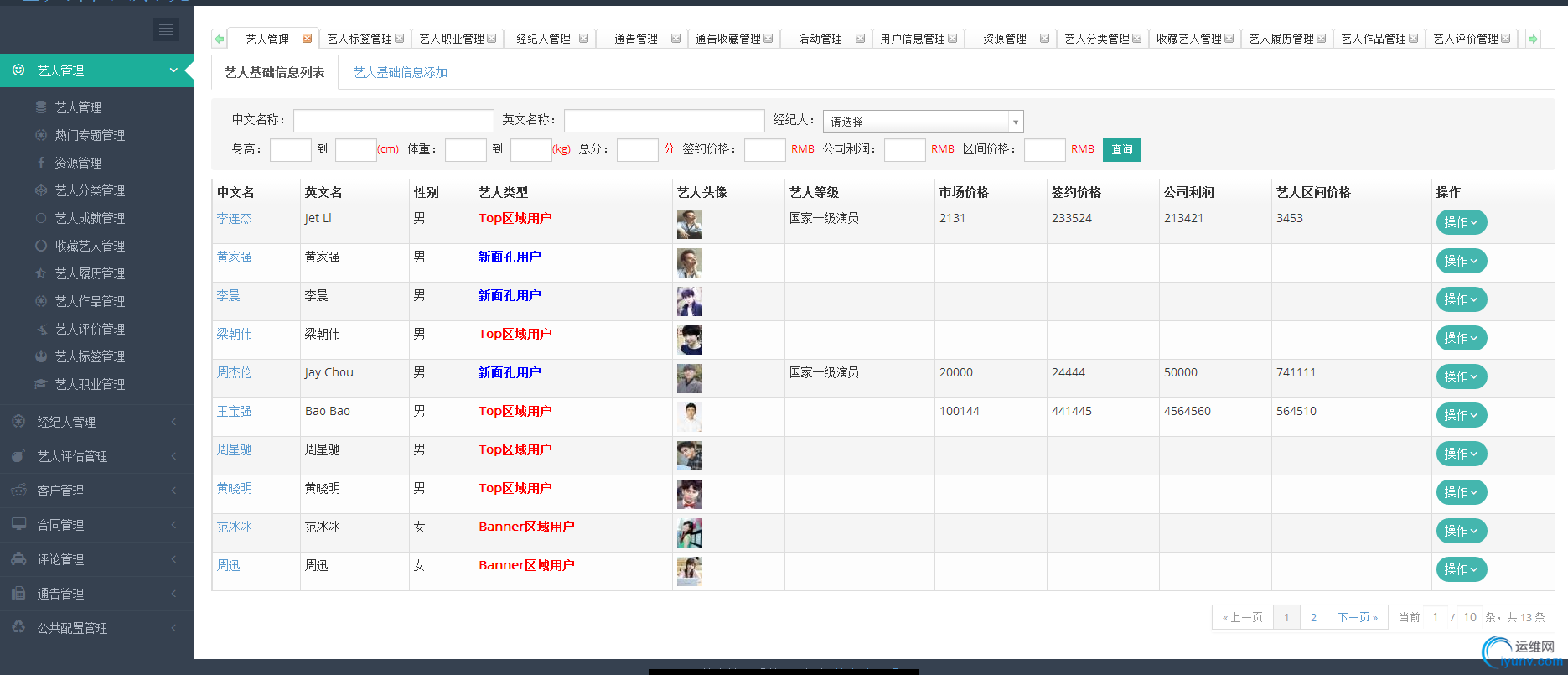This screenshot has height=675, width=1568.
Task: Open the 操作 dropdown for 周杰伦
Action: pos(1462,376)
